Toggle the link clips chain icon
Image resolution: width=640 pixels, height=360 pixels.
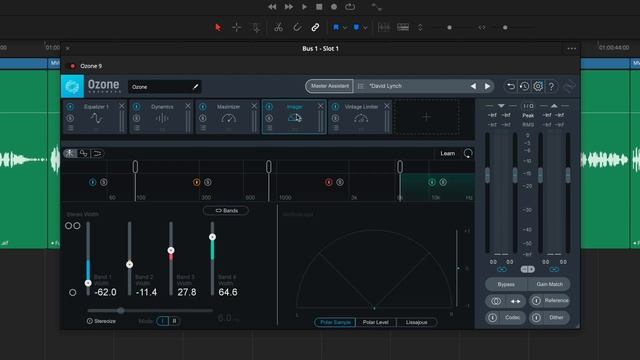pos(315,27)
